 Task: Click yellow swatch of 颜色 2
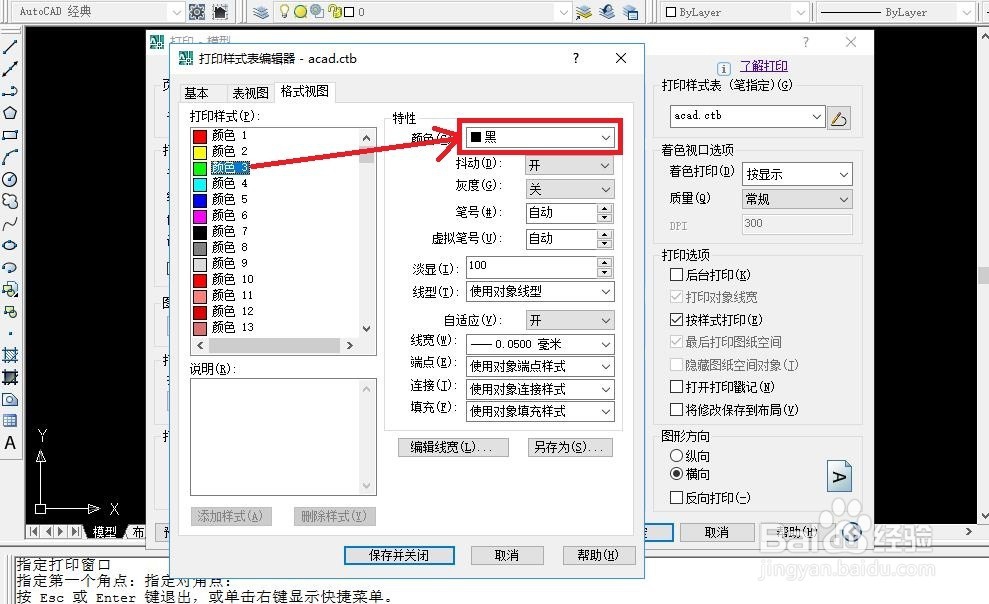[x=200, y=152]
